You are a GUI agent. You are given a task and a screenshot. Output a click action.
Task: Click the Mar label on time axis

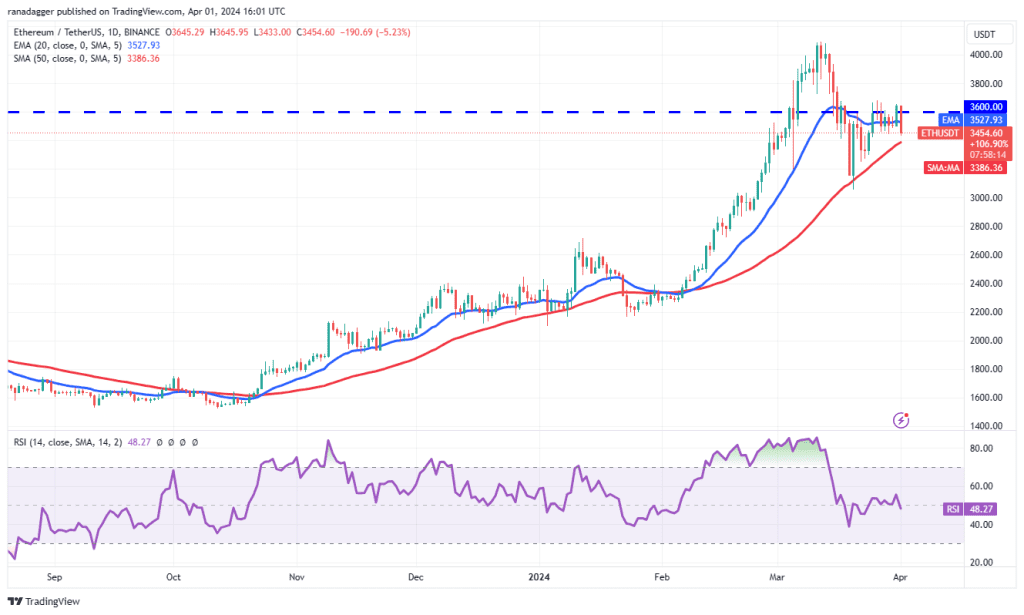pos(777,577)
